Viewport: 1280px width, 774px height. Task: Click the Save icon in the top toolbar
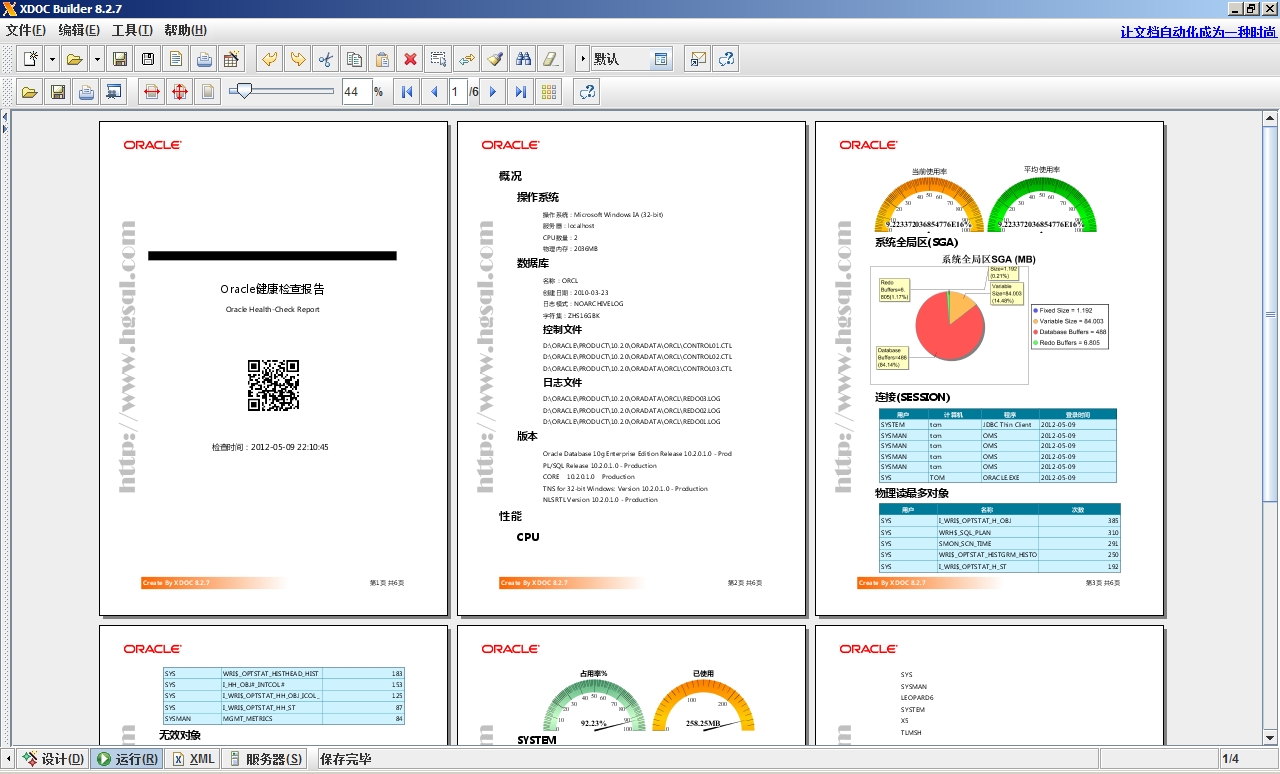(121, 58)
